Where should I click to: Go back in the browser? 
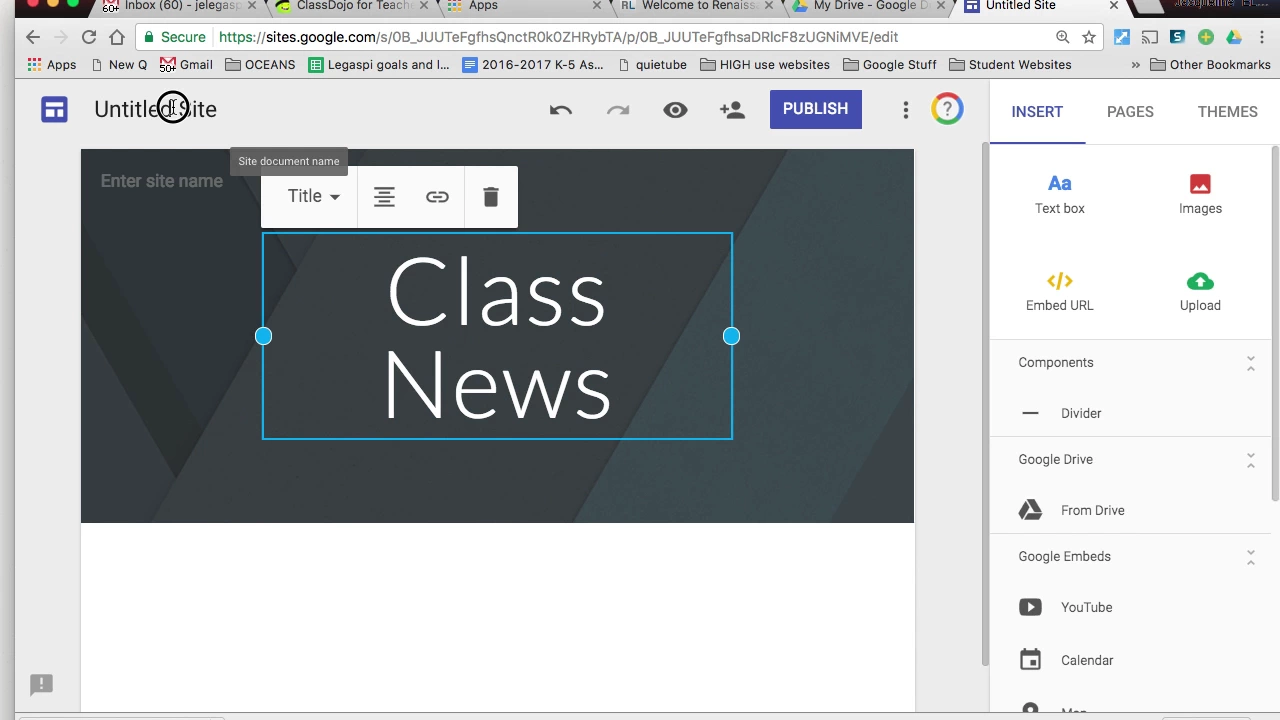[x=33, y=37]
